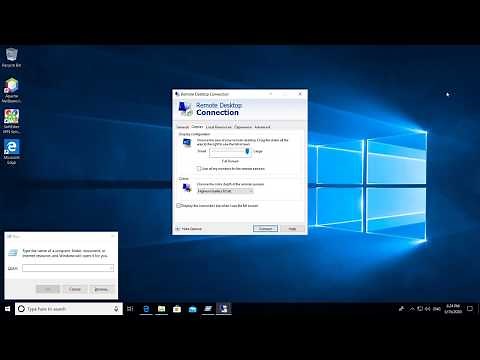Screen dimensions: 480x360
Task: Click the Windows Start button
Action: (7, 309)
